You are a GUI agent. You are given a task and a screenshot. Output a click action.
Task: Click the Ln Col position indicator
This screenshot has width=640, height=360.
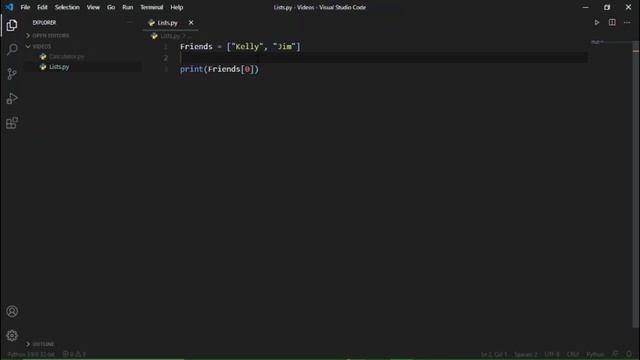(x=493, y=354)
